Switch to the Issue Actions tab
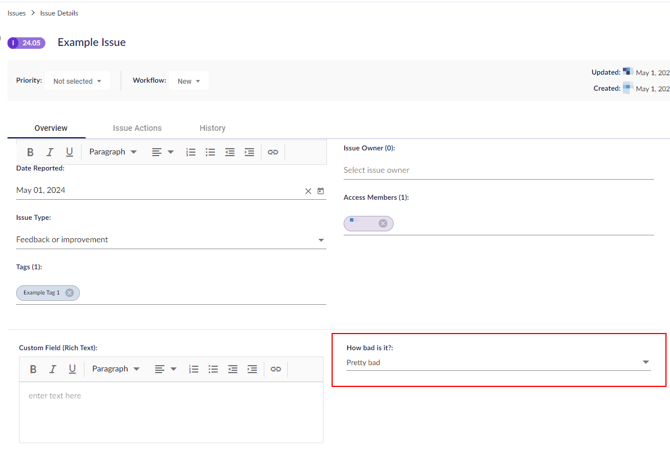The image size is (670, 465). tap(137, 128)
